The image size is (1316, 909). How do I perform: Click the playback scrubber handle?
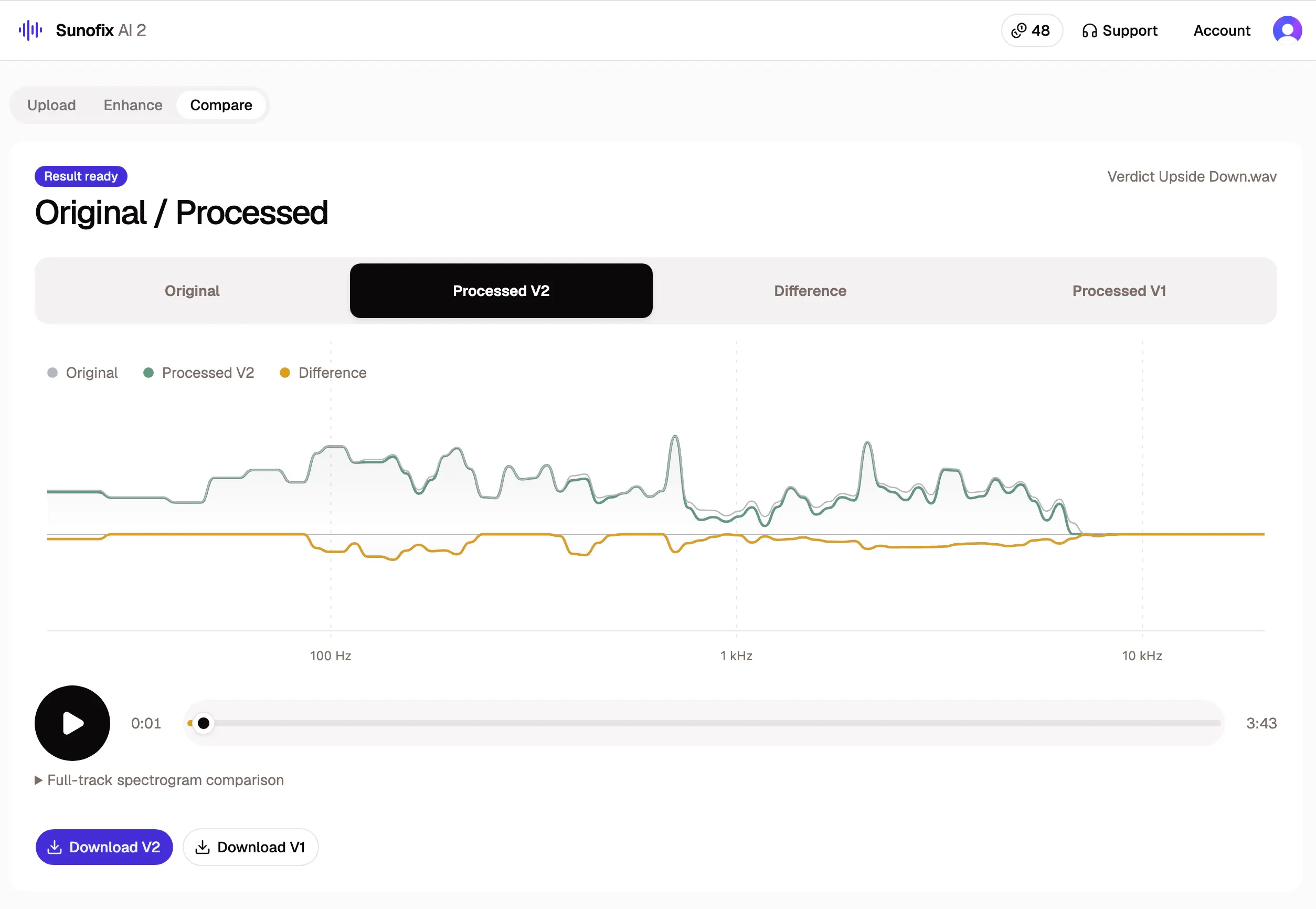click(203, 723)
